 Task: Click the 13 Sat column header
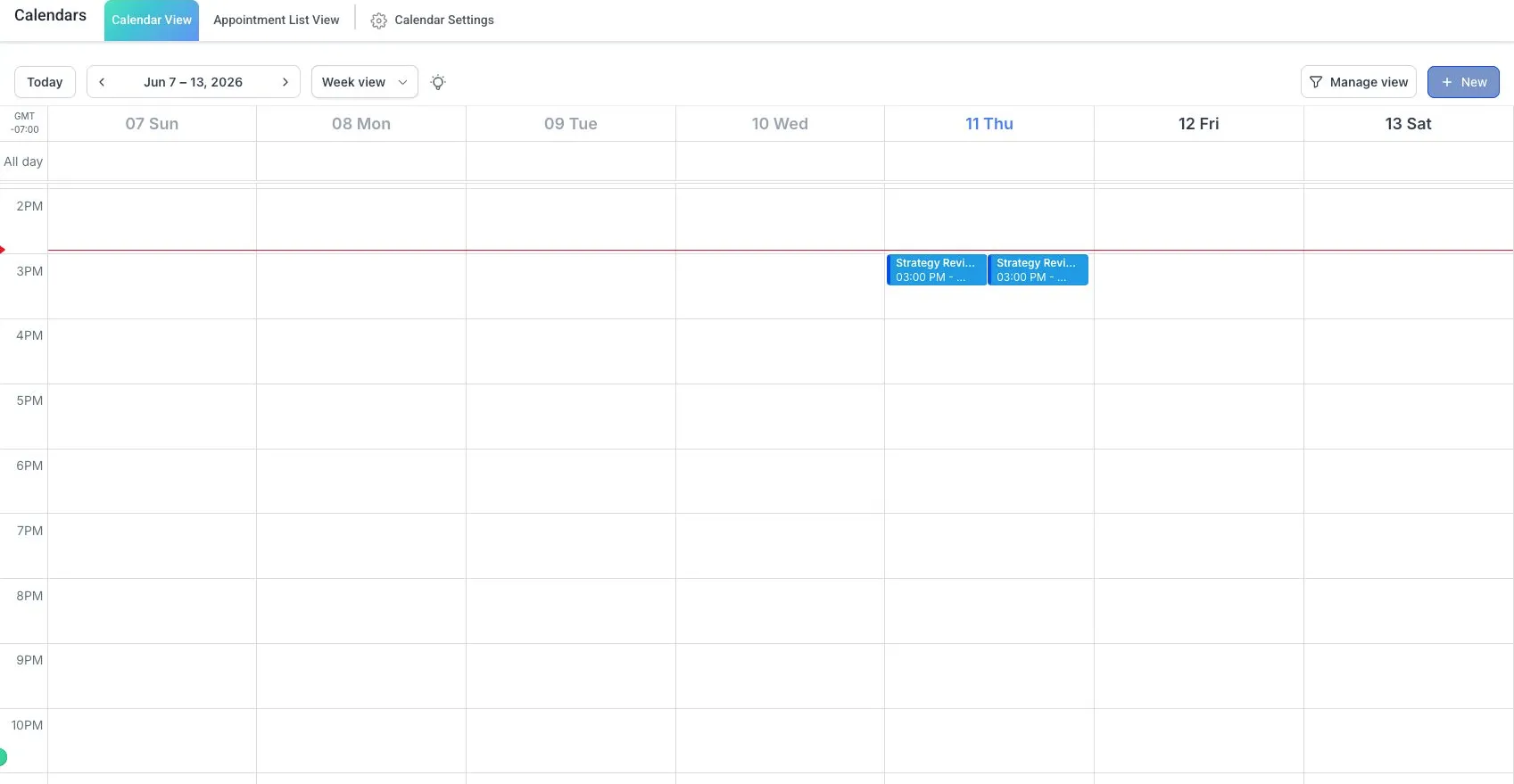pos(1408,124)
